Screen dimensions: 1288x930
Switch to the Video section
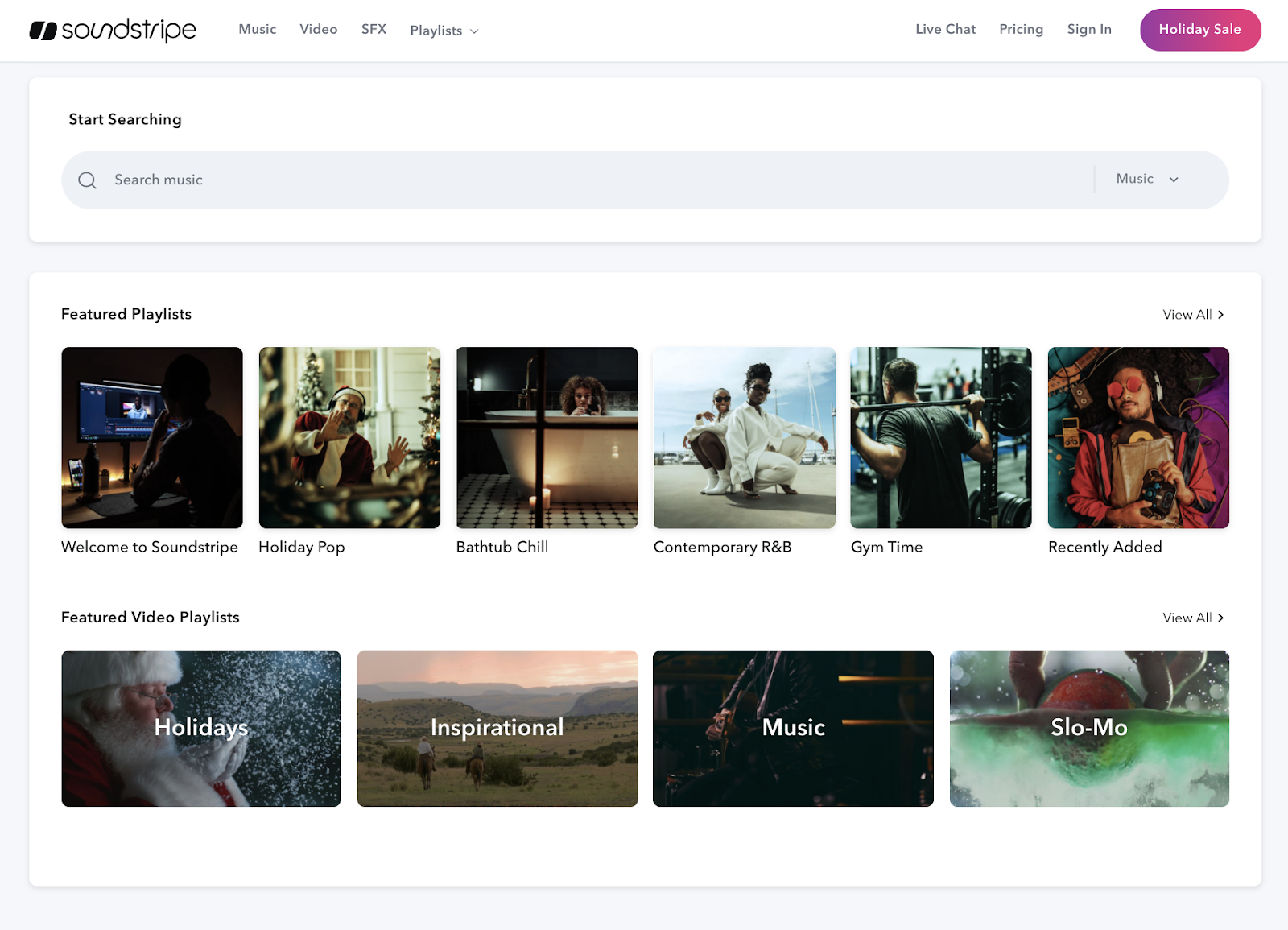318,29
